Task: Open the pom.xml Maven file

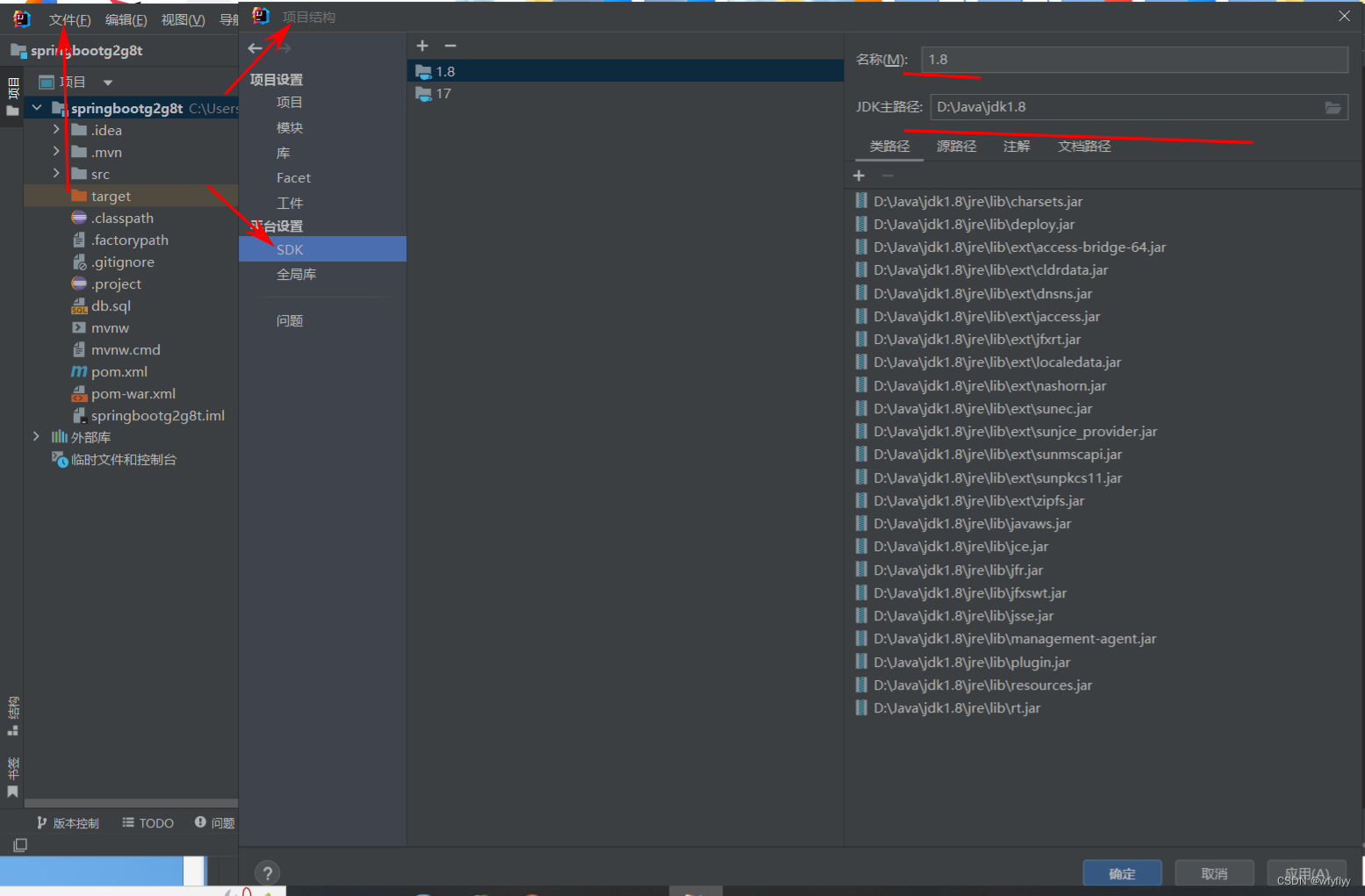Action: point(119,372)
